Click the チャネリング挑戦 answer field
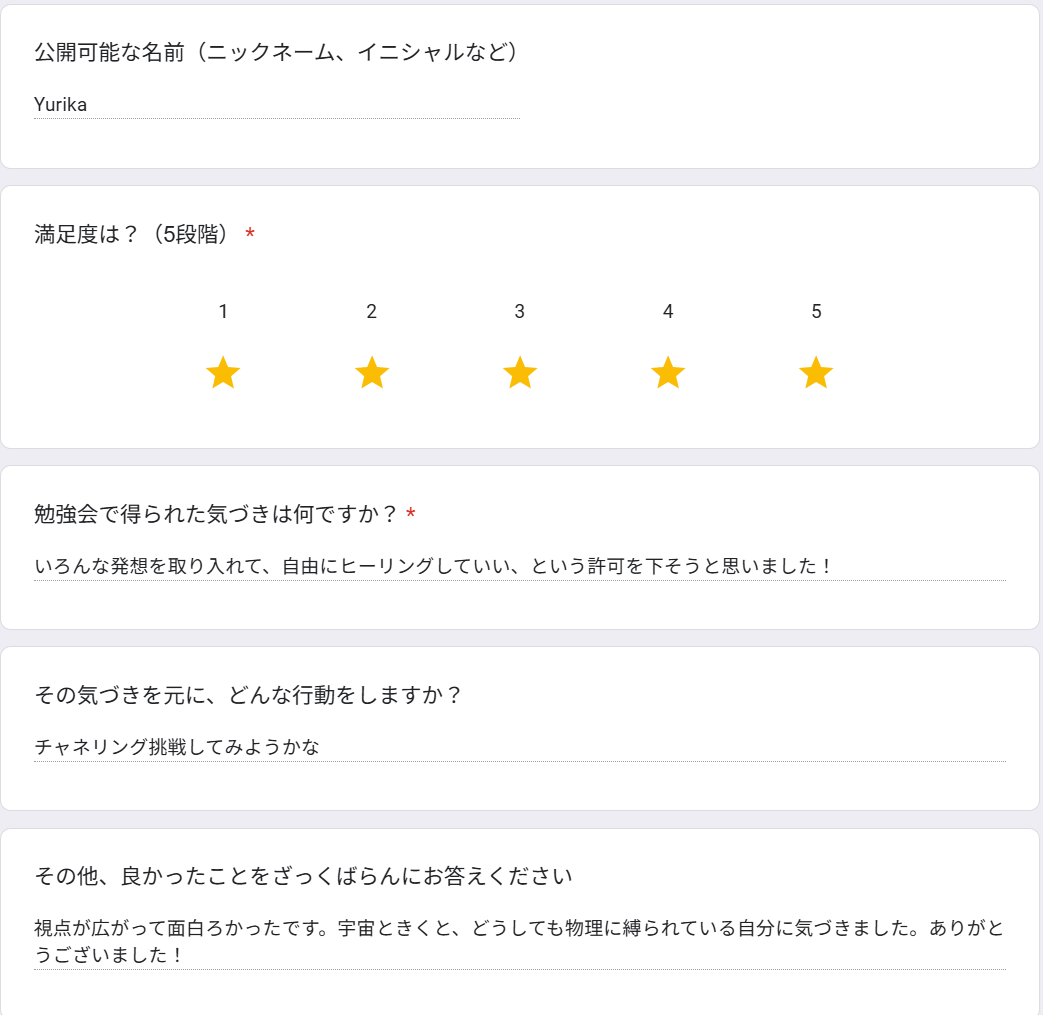The width and height of the screenshot is (1043, 1015). click(520, 747)
